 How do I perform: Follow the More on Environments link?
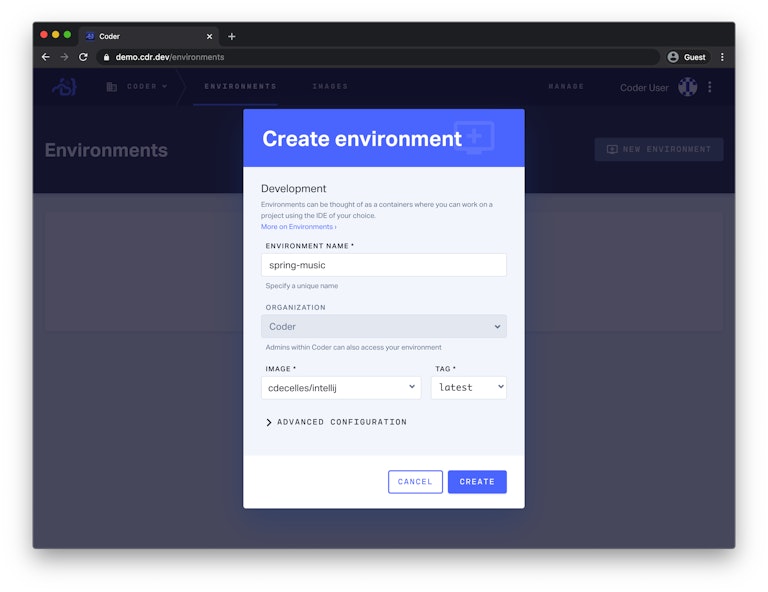(x=298, y=227)
